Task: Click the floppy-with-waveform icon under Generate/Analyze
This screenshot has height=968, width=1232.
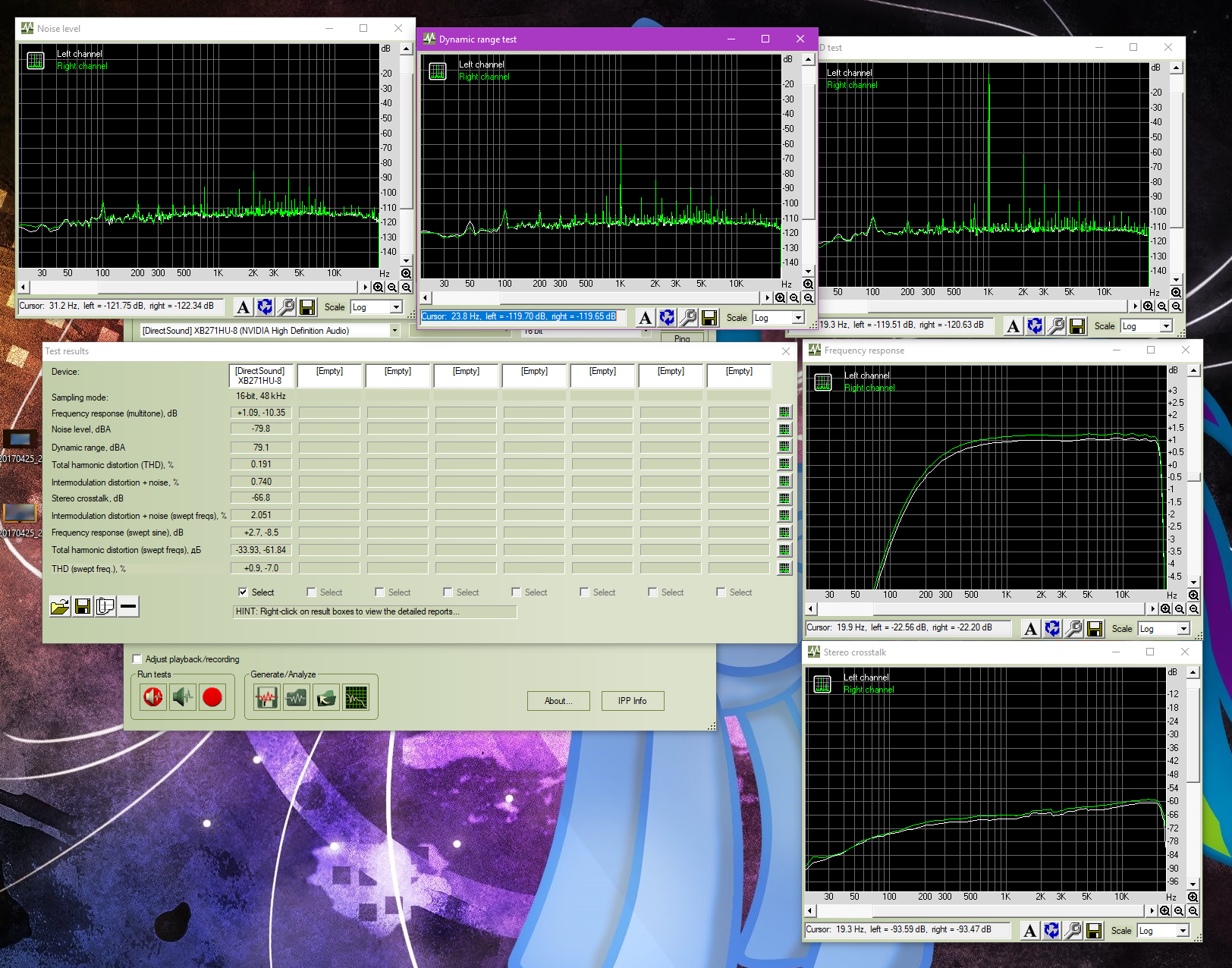Action: (x=266, y=696)
